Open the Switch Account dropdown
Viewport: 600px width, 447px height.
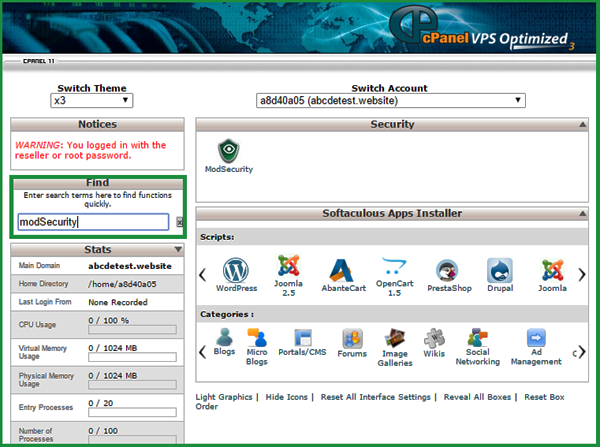391,101
